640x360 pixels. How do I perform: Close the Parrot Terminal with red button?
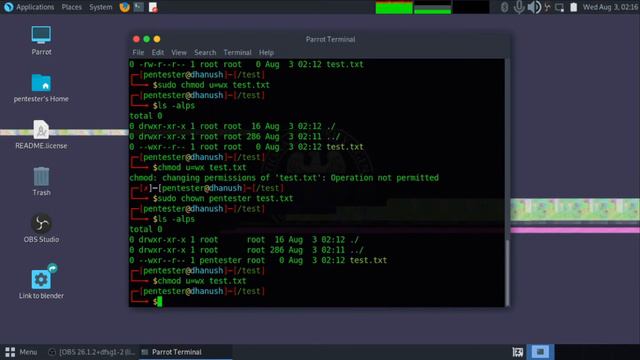click(x=136, y=39)
